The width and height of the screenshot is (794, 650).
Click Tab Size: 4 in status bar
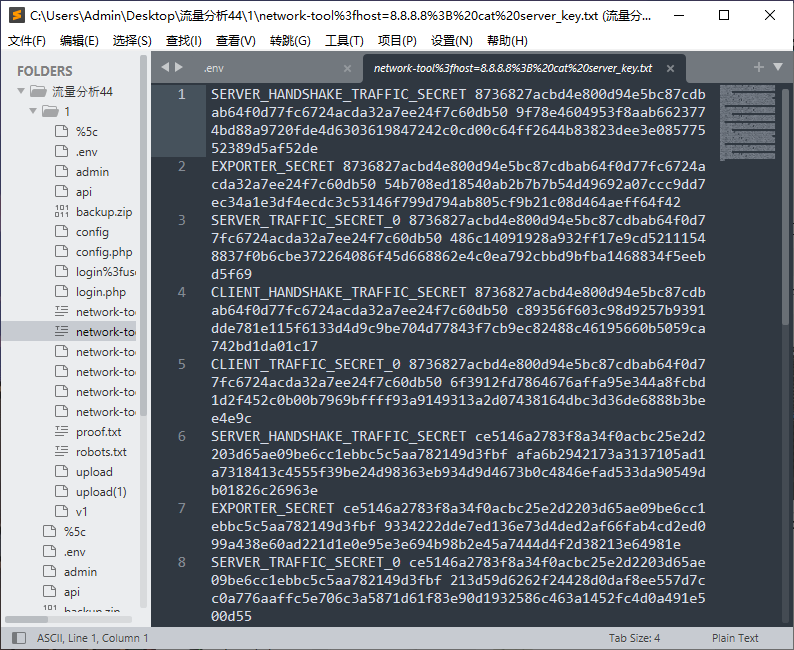coord(634,638)
